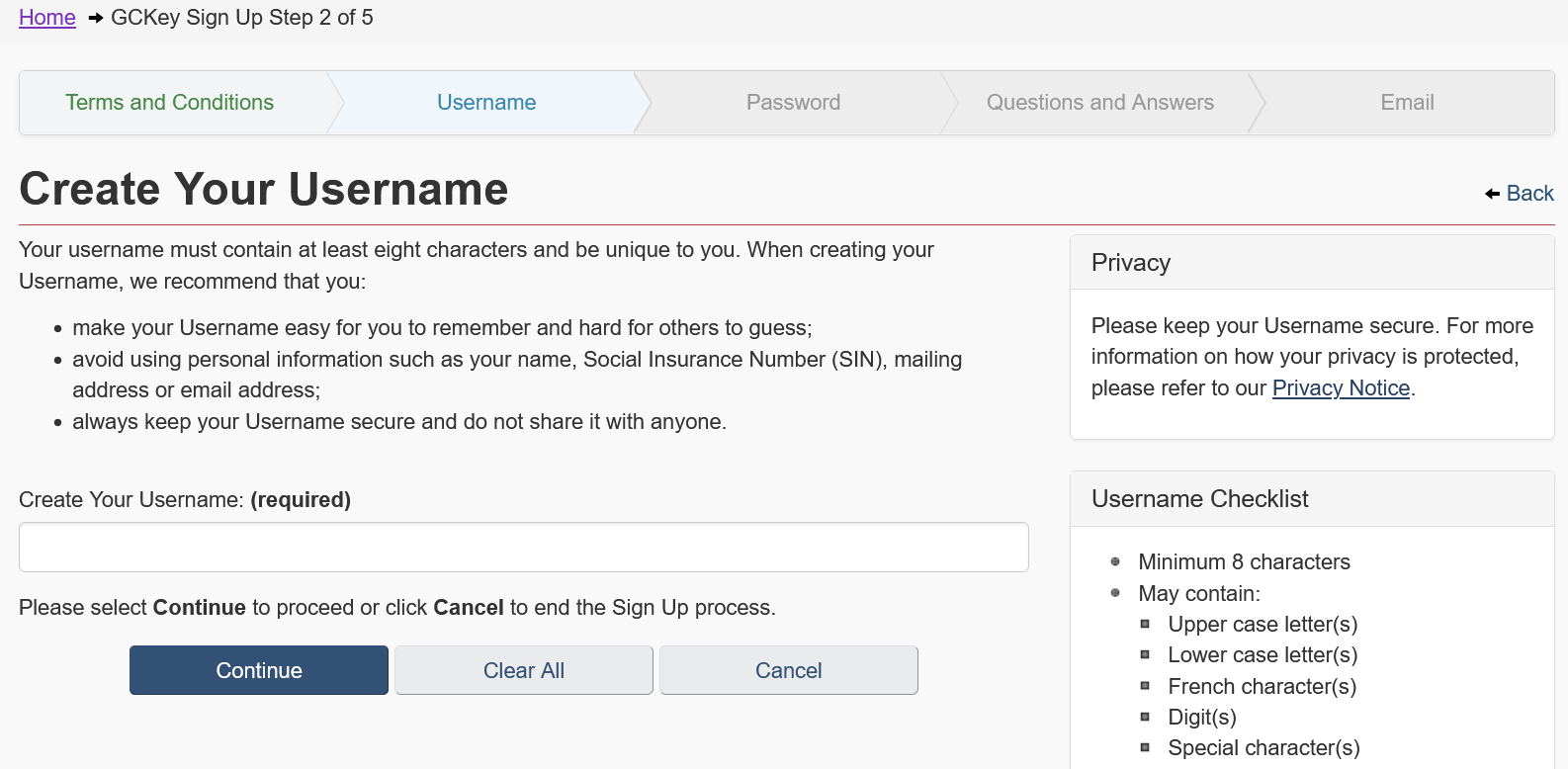The image size is (1568, 769).
Task: Focus the Create Your Username input field
Action: [524, 548]
